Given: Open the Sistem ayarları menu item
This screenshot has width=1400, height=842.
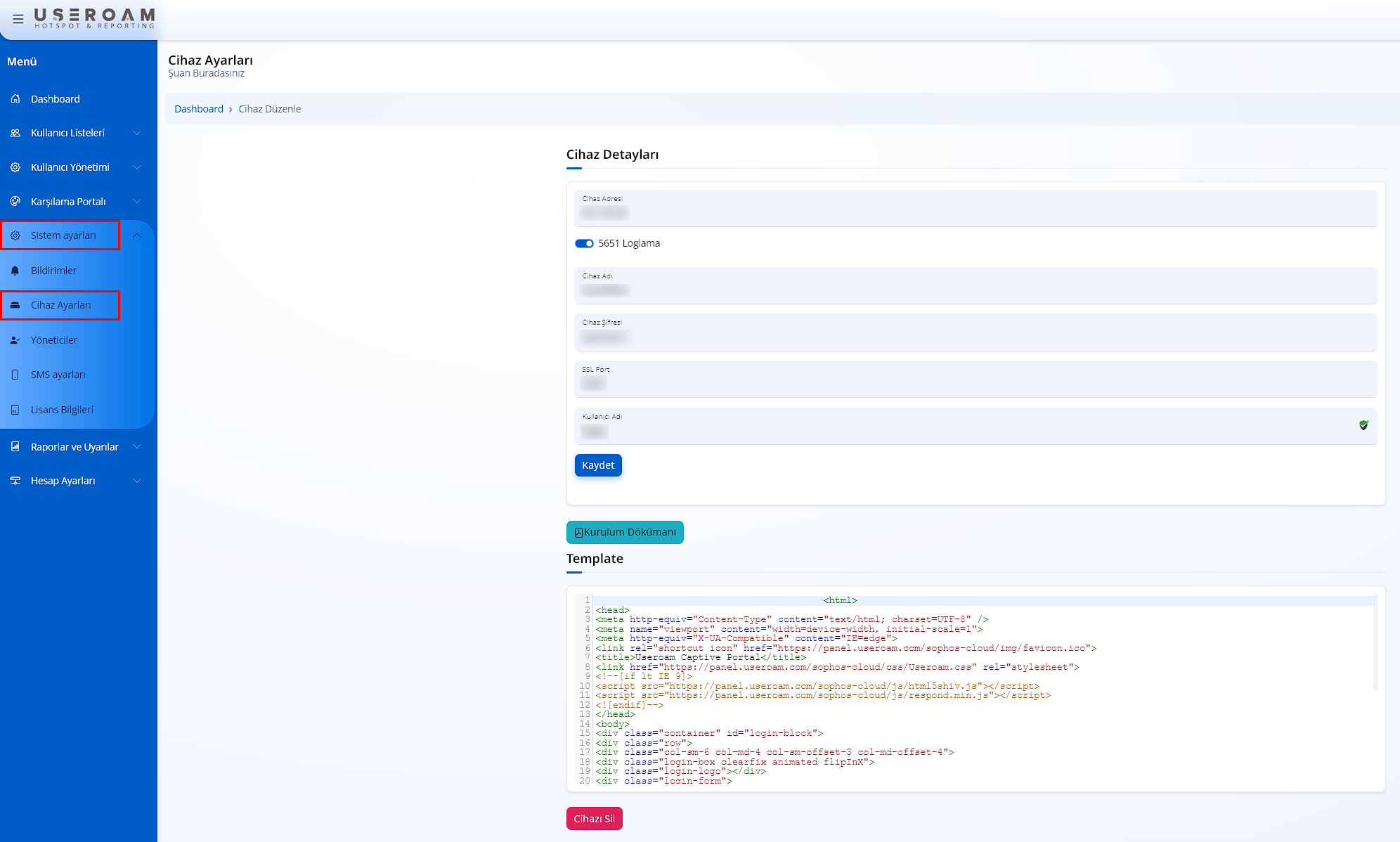Looking at the screenshot, I should (x=63, y=235).
